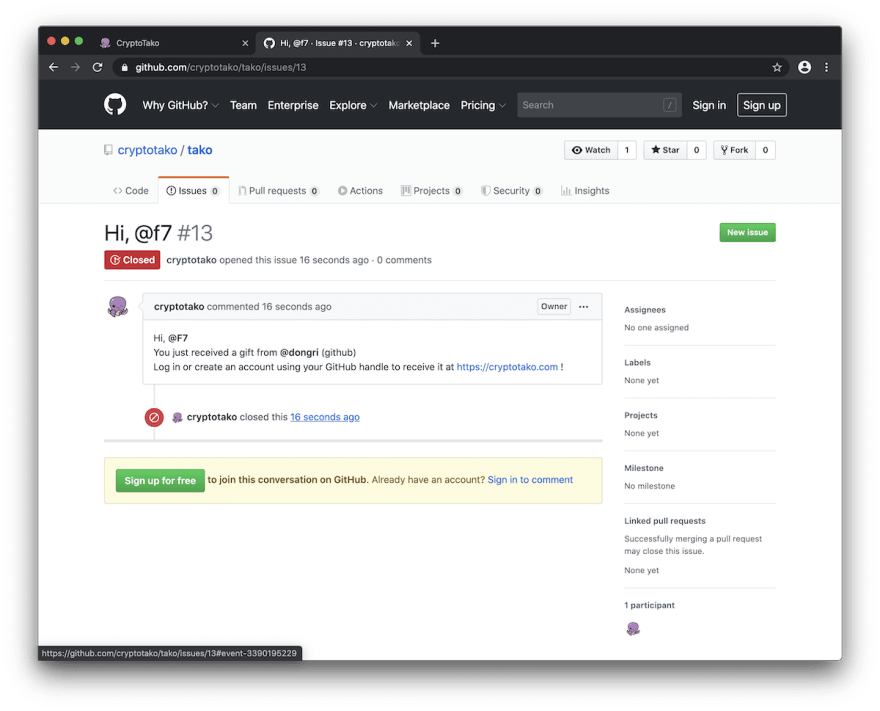The height and width of the screenshot is (711, 880).
Task: Open the comment's three-dot options menu
Action: pos(584,306)
